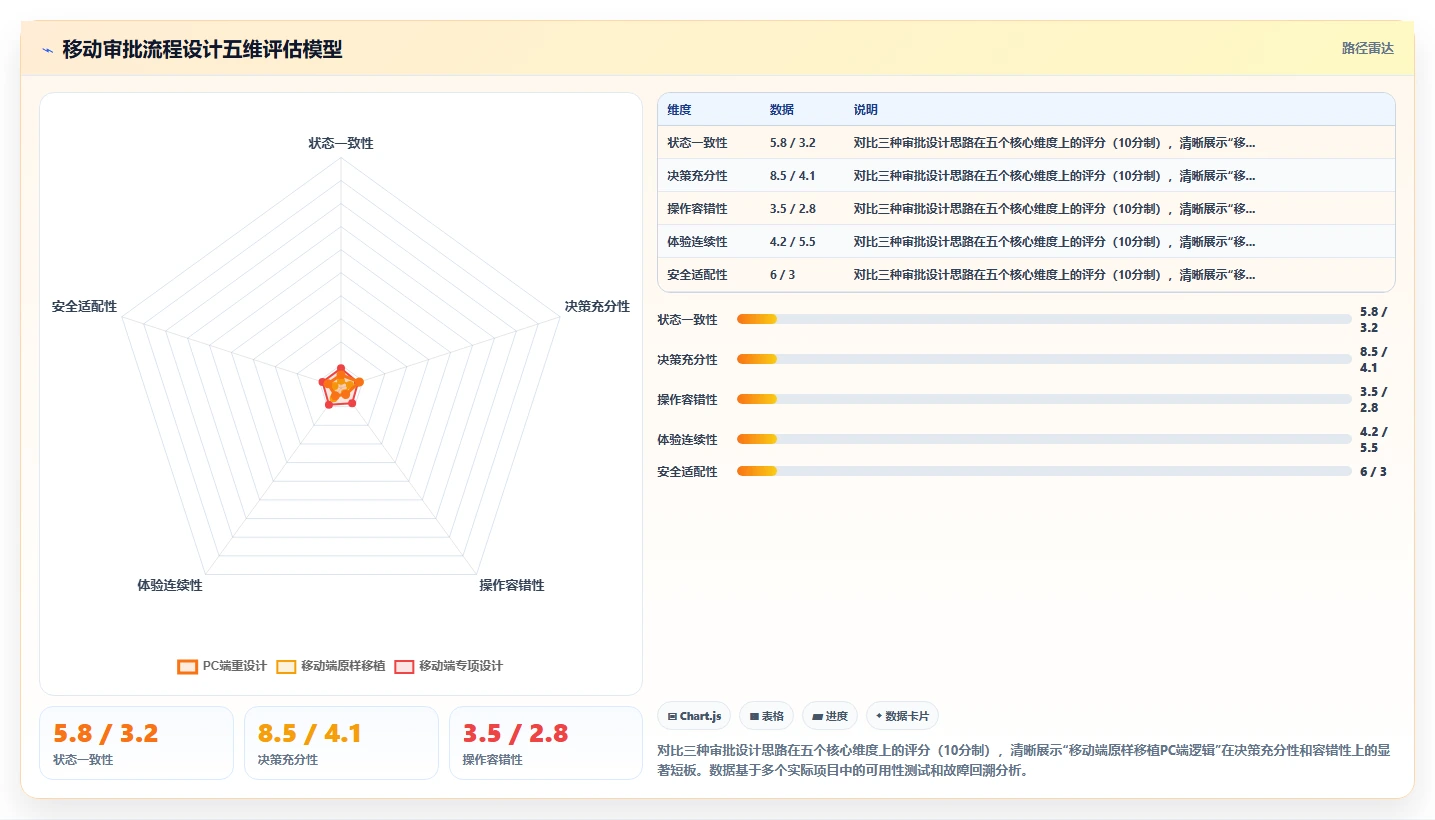Click the 进度 tag
Viewport: 1435px width, 820px height.
click(x=830, y=716)
